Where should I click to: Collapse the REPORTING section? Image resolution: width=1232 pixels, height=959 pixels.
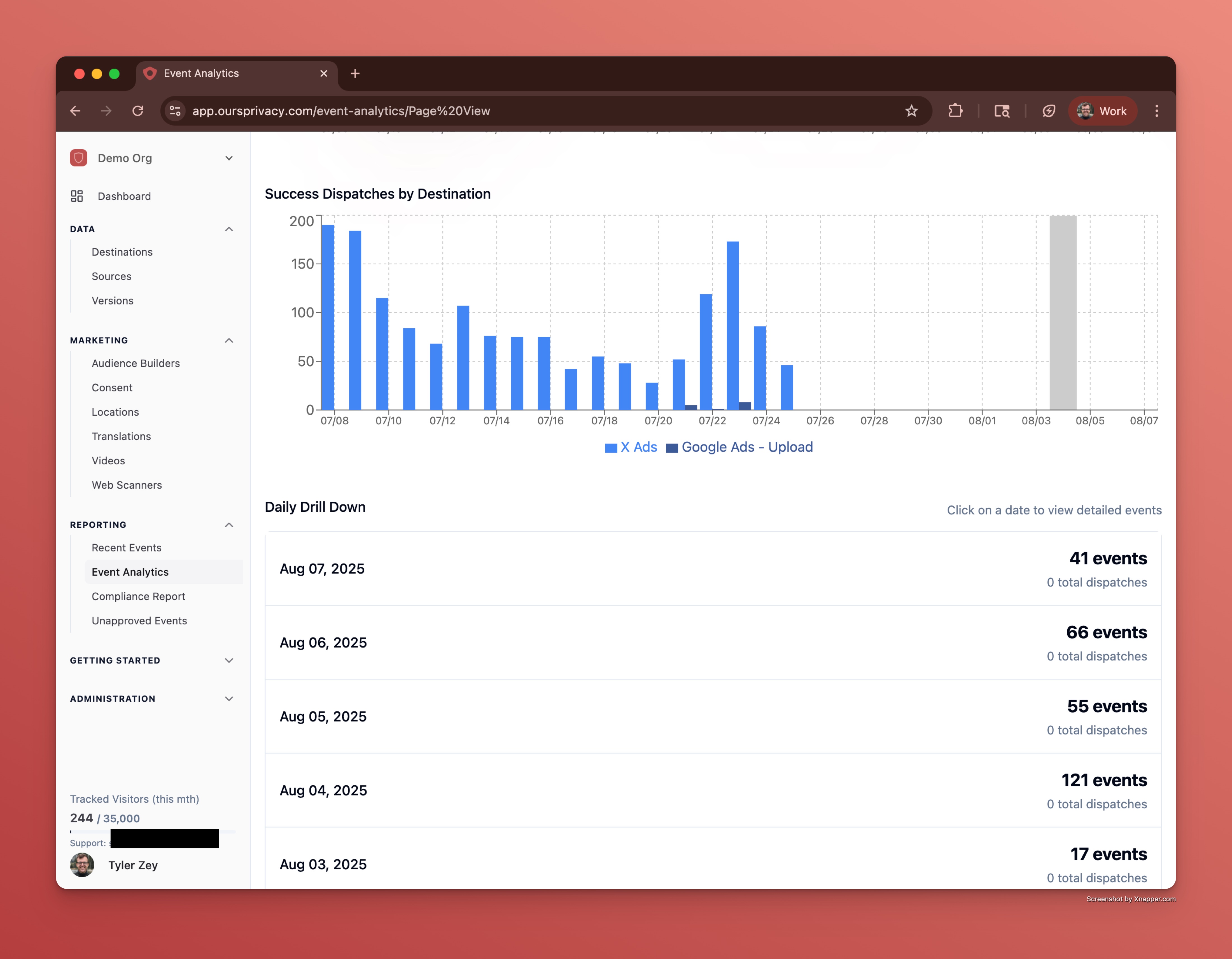coord(229,525)
